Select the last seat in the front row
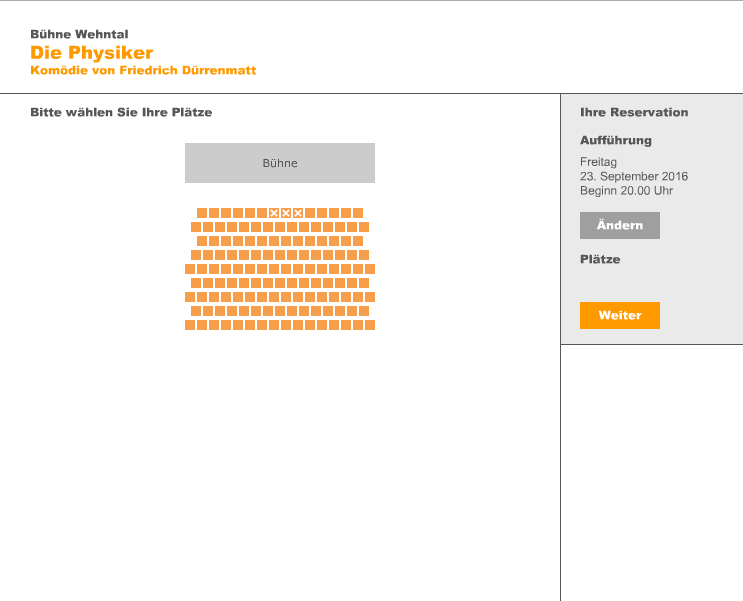 click(x=358, y=213)
